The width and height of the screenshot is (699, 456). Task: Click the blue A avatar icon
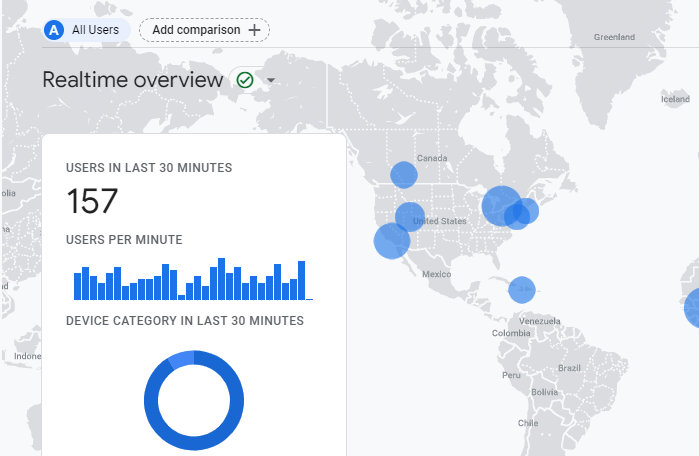(54, 30)
